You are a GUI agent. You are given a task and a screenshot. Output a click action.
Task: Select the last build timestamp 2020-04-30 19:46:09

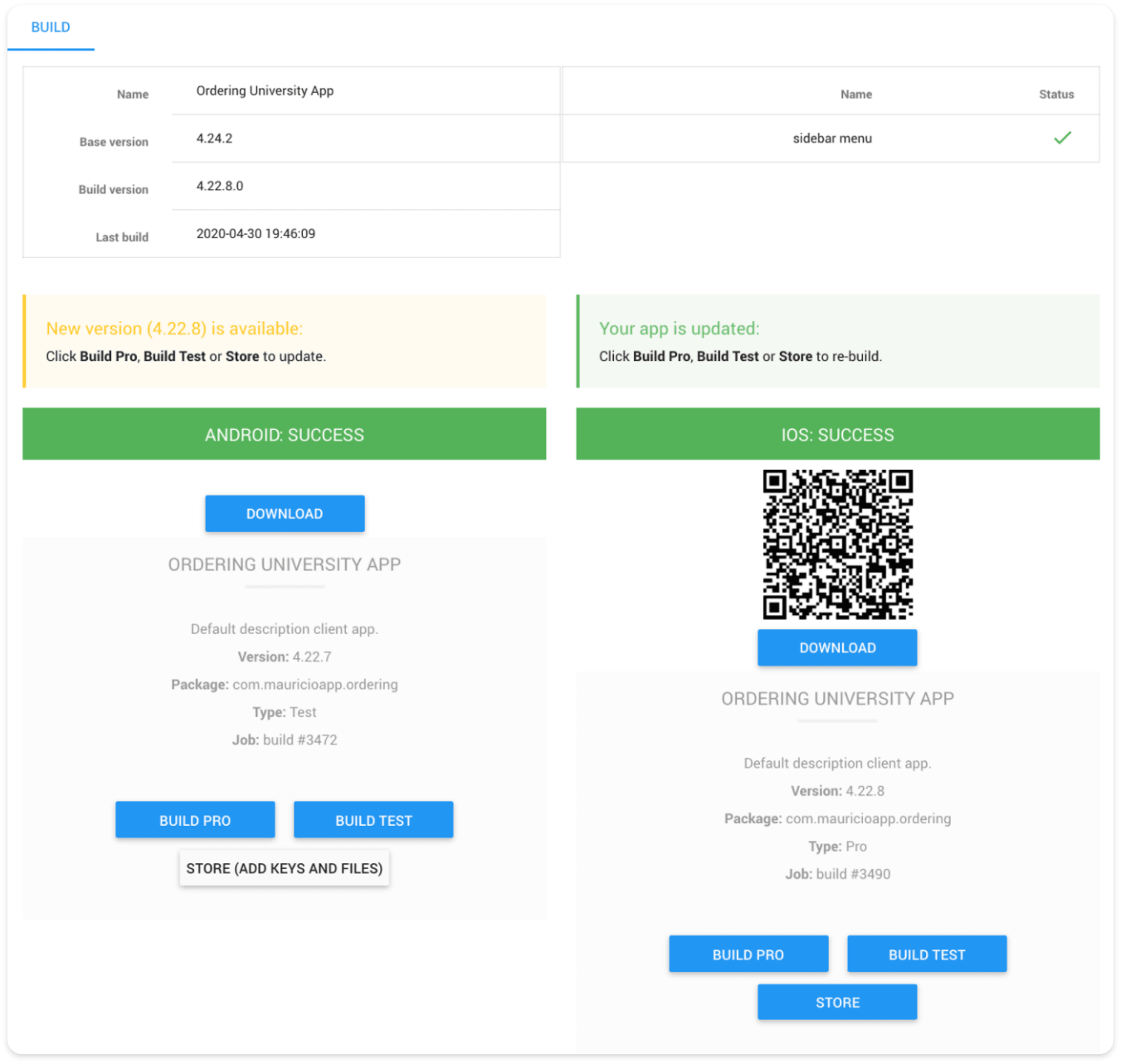tap(256, 234)
